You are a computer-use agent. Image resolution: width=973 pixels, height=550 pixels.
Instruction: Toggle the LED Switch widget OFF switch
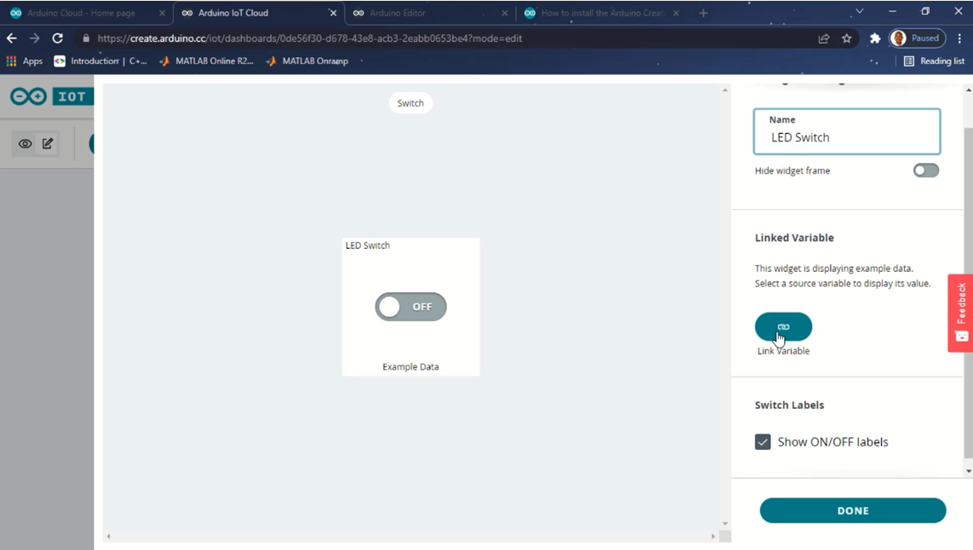coord(411,307)
